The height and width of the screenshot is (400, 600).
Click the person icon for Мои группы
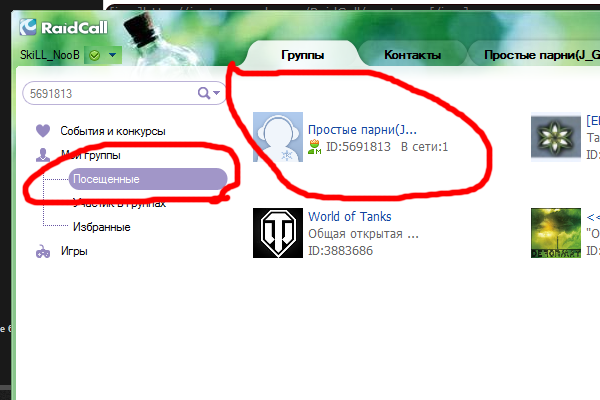pos(42,155)
